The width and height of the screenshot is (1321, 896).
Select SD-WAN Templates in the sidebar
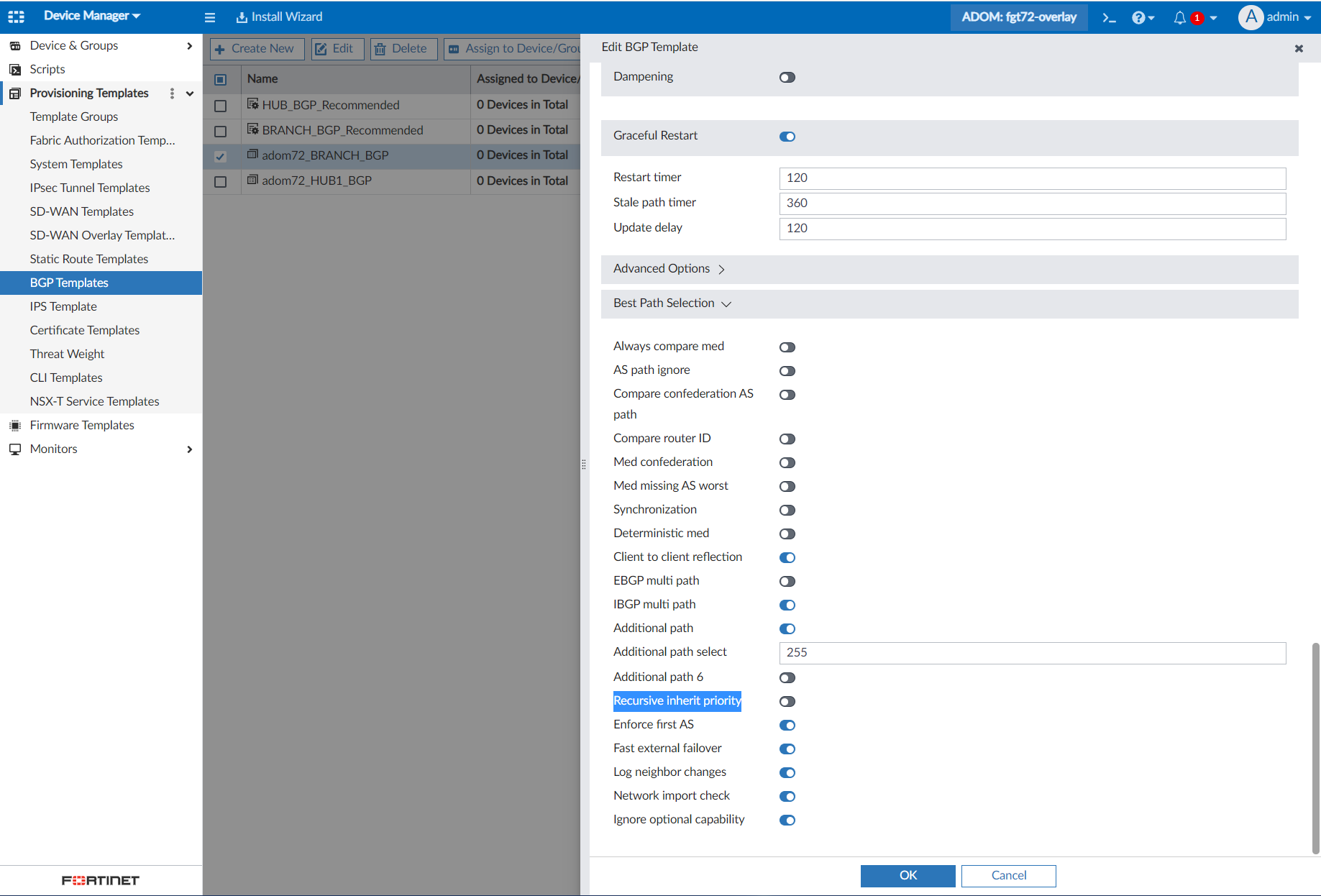pyautogui.click(x=82, y=211)
